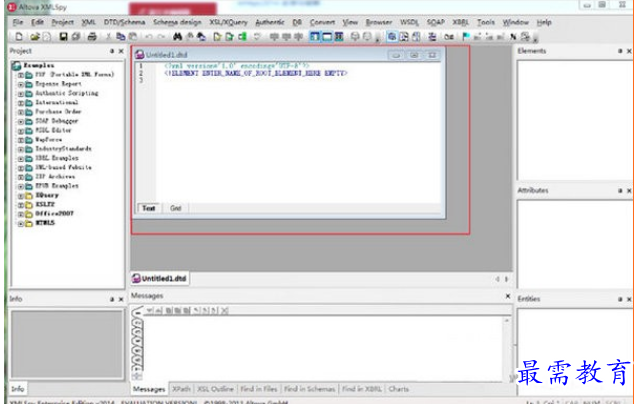Select the EPUB Examples folder
639x404 pixels.
(x=57, y=186)
